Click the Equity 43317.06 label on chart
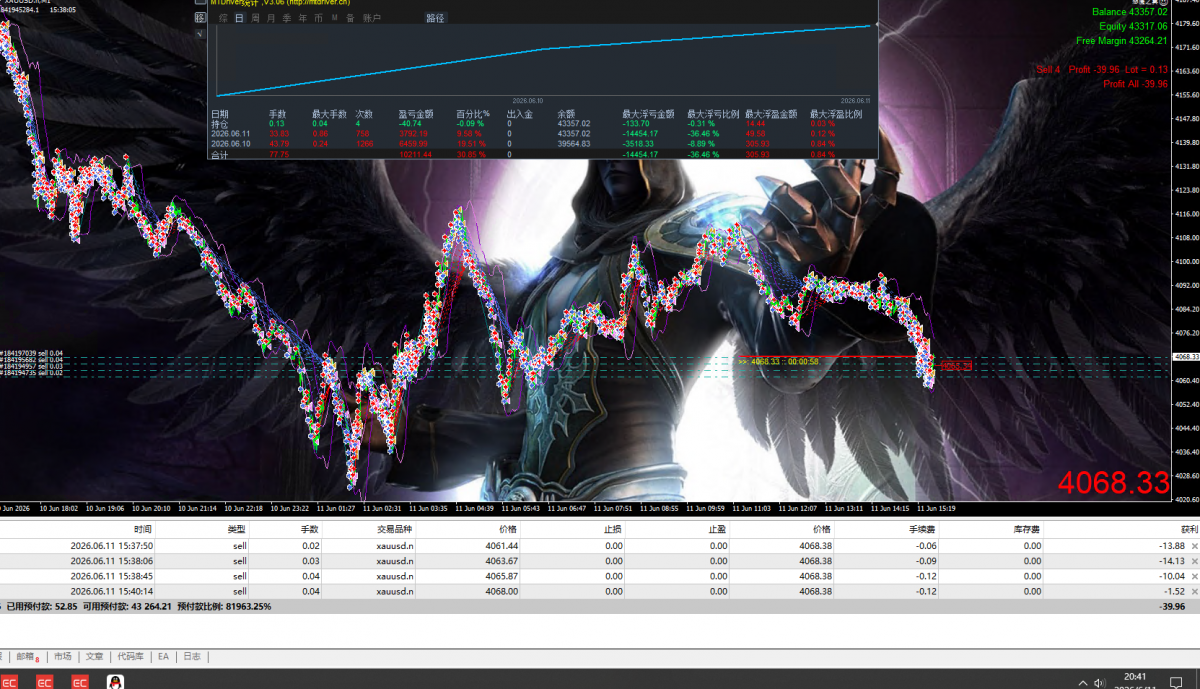The width and height of the screenshot is (1200, 689). coord(1133,26)
